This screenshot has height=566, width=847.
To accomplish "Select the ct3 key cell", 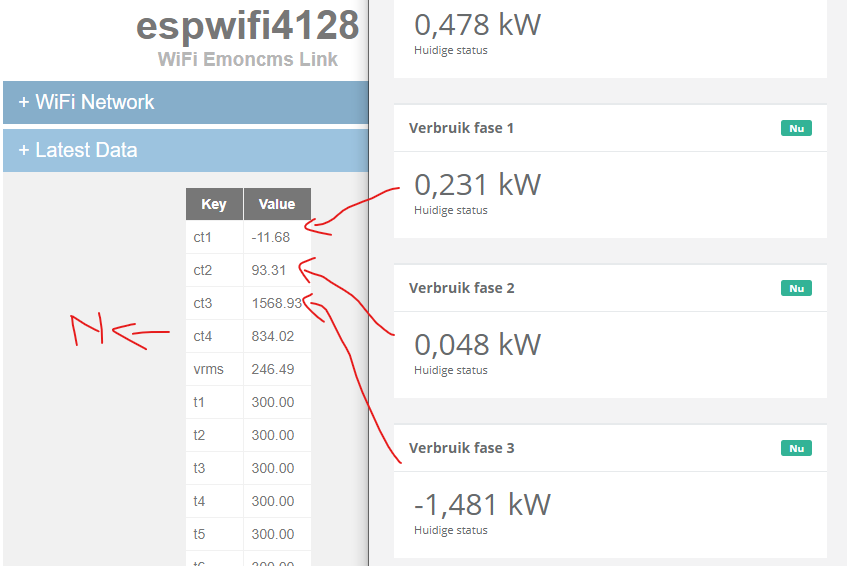I will (214, 303).
